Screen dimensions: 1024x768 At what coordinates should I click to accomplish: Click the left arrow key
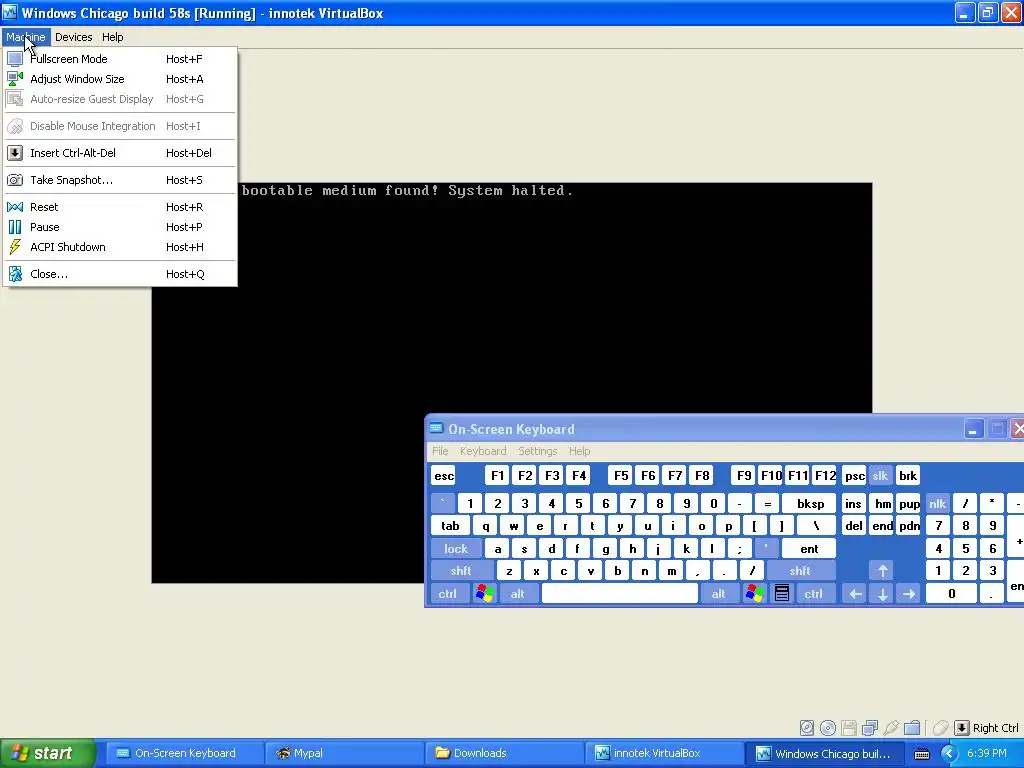coord(855,594)
